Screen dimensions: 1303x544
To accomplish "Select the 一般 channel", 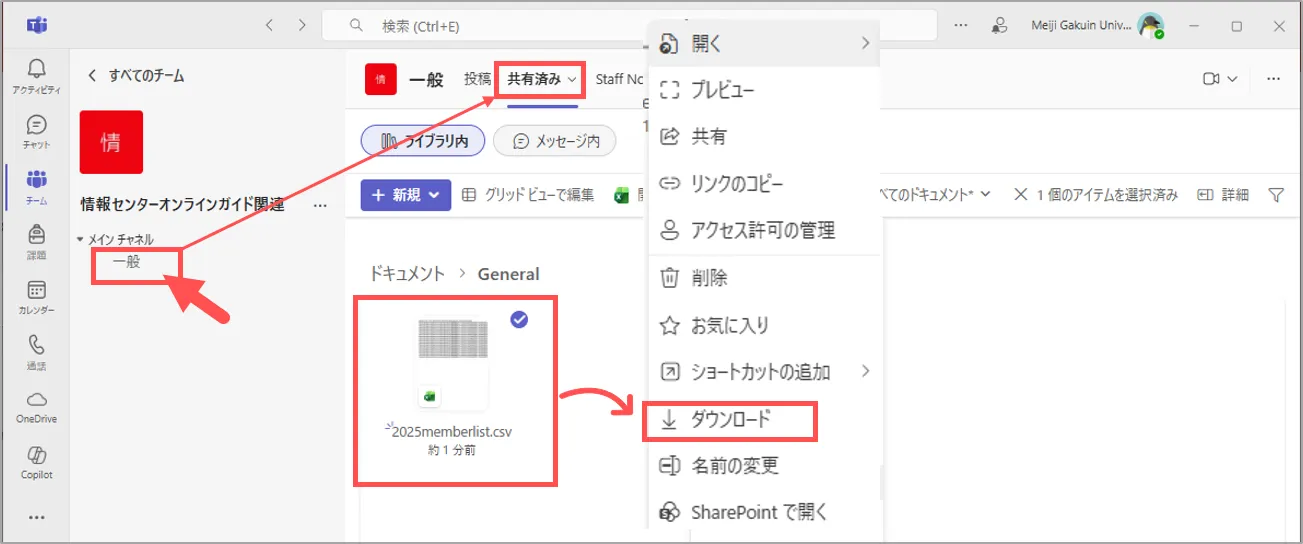I will point(126,263).
